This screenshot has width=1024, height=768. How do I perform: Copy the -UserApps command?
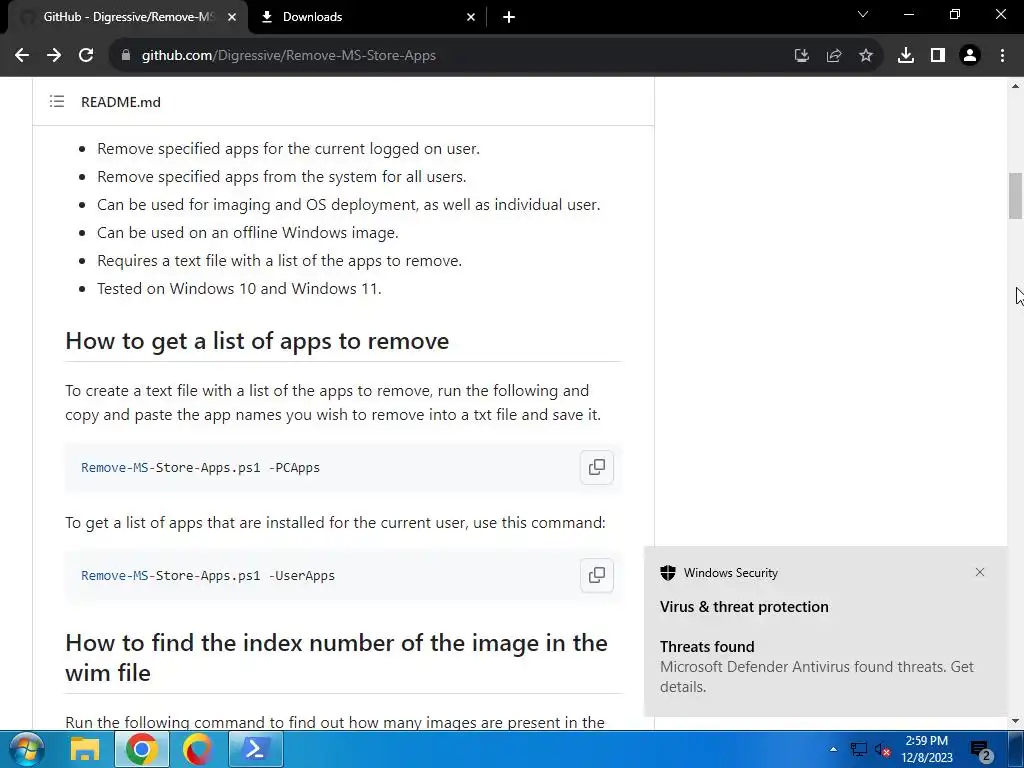point(597,575)
